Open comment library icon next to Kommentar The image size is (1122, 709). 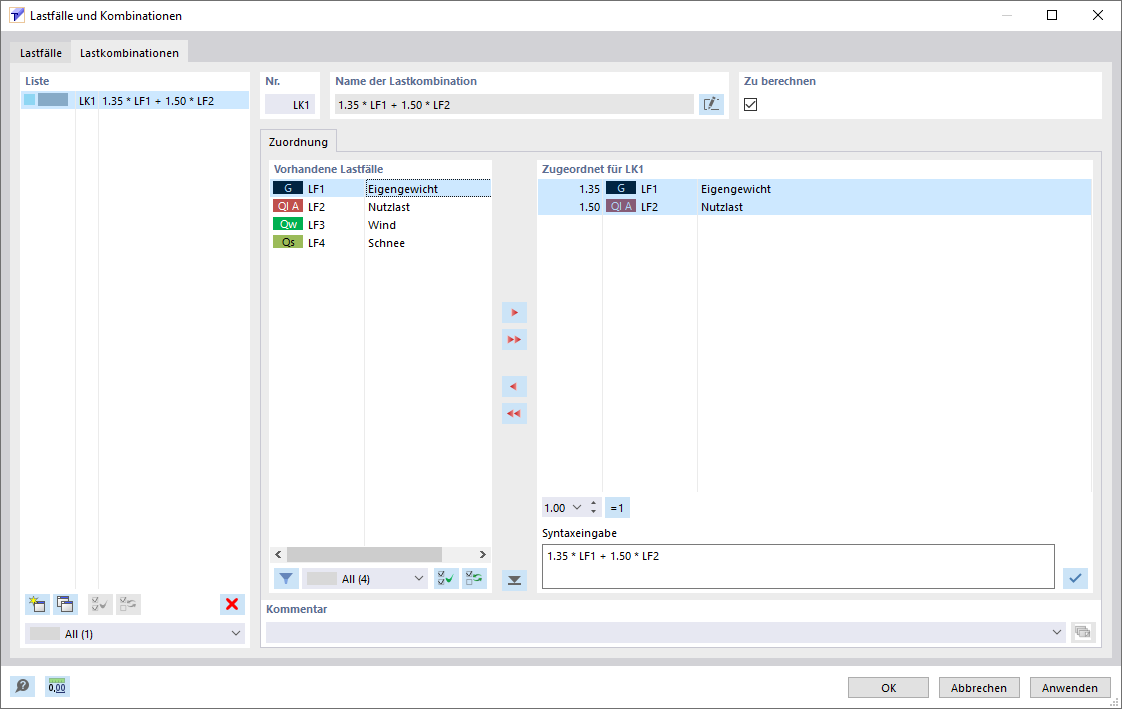pos(1083,632)
